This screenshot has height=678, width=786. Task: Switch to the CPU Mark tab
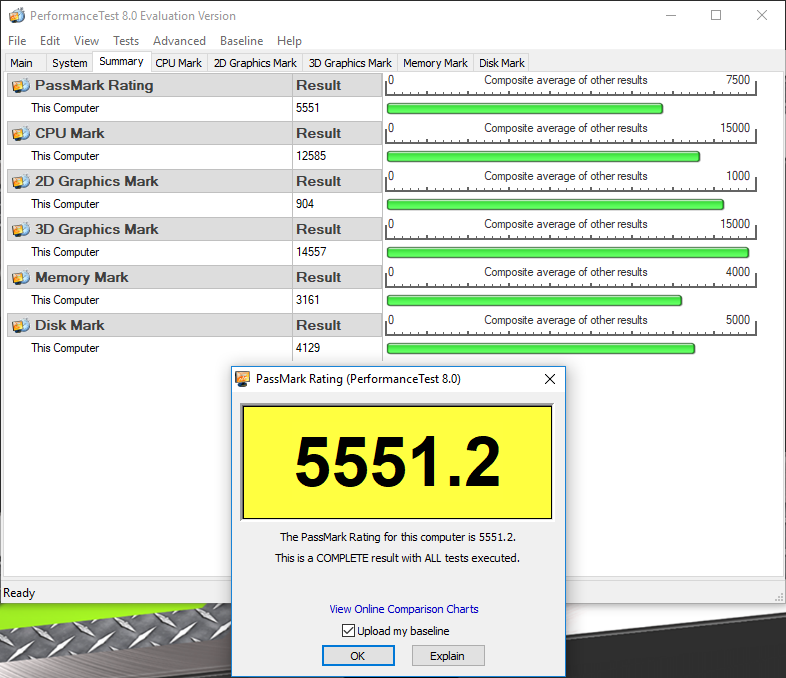click(x=178, y=63)
